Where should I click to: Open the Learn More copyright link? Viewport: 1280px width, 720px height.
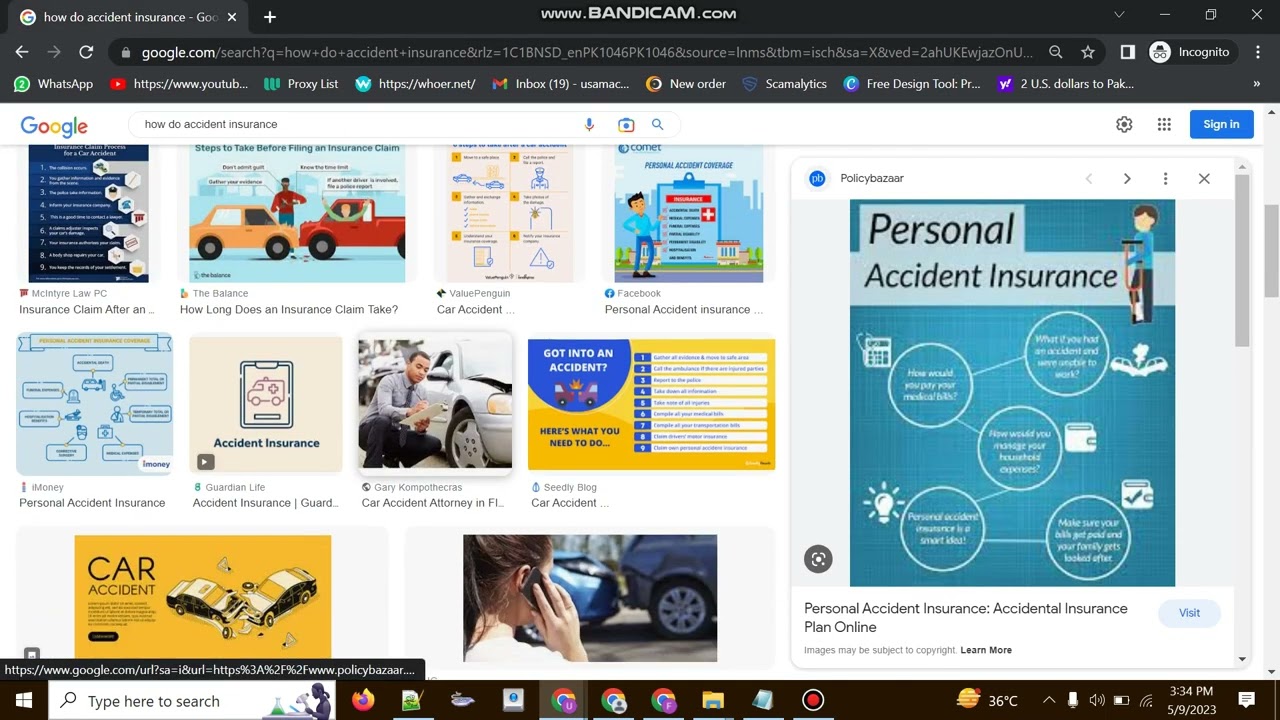(986, 650)
